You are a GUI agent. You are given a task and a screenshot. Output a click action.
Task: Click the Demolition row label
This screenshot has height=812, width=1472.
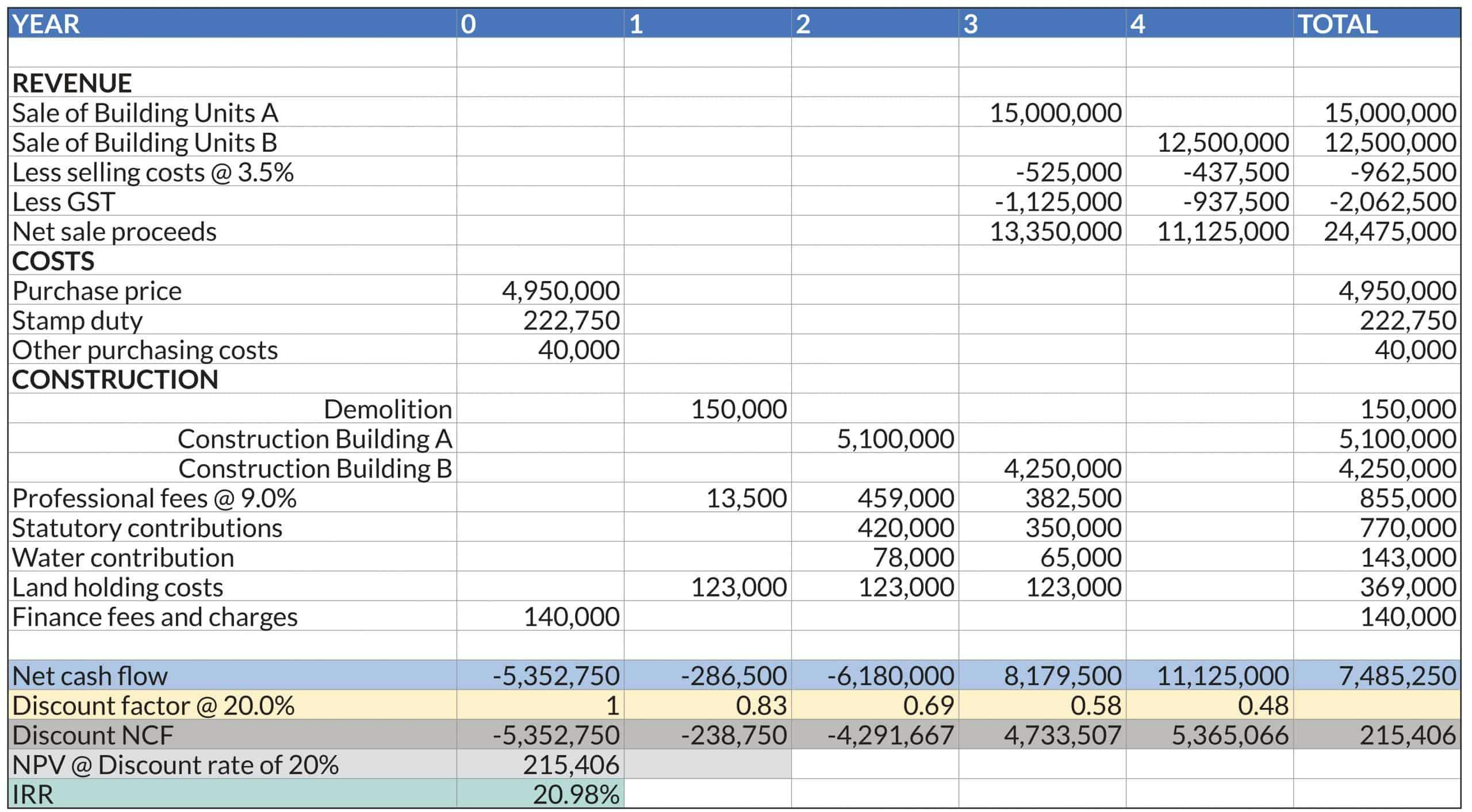point(388,409)
